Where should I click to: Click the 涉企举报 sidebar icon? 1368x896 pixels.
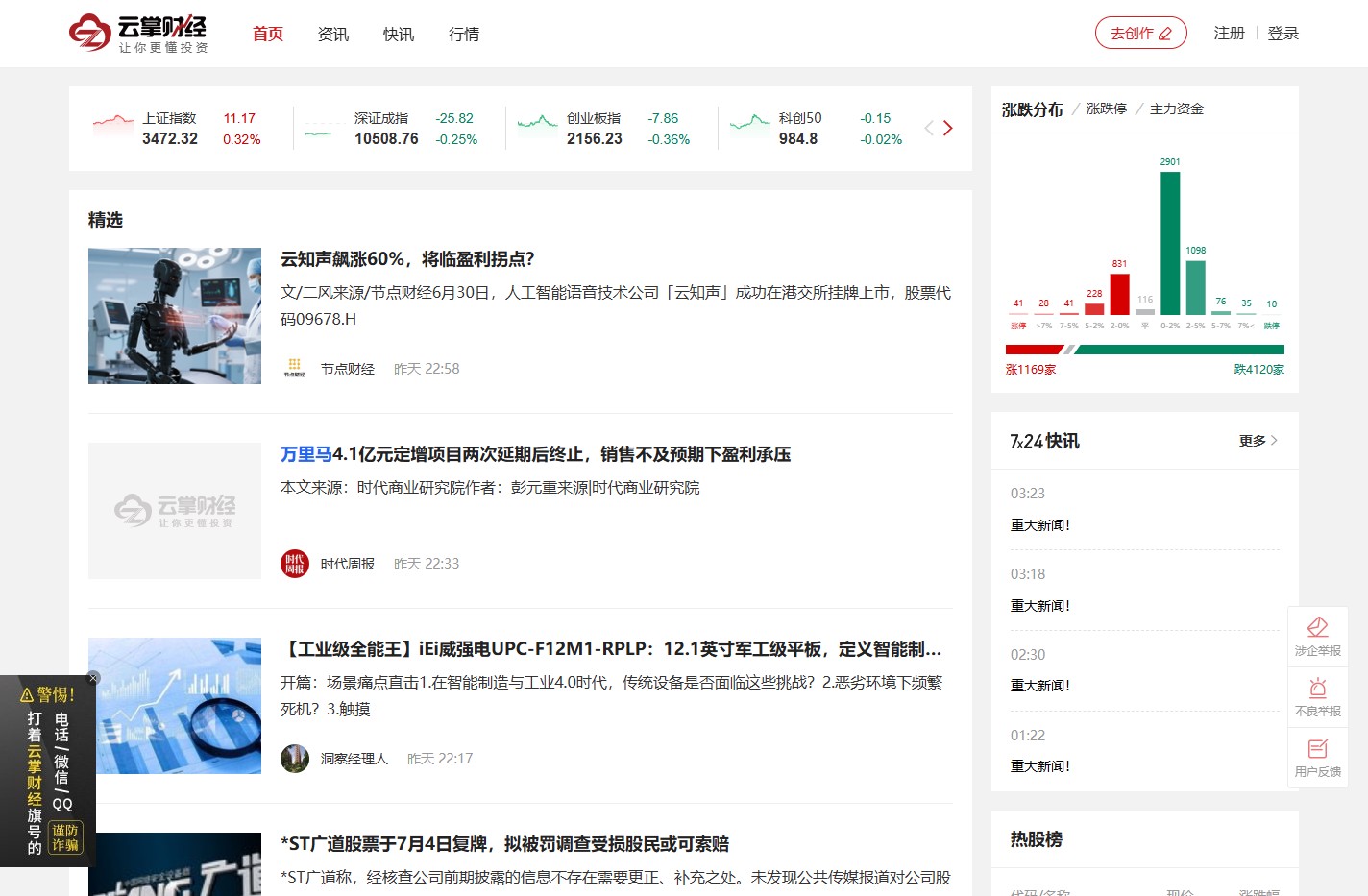tap(1318, 637)
